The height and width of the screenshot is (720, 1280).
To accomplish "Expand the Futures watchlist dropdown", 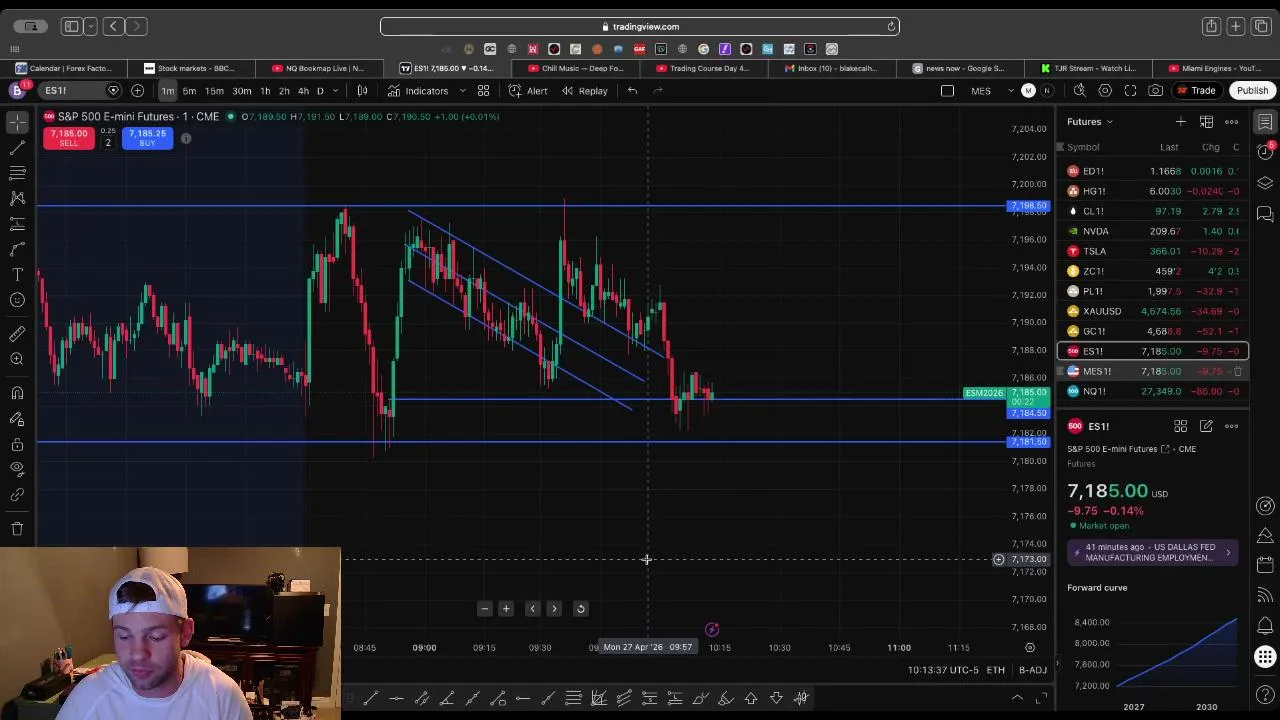I will [x=1090, y=122].
